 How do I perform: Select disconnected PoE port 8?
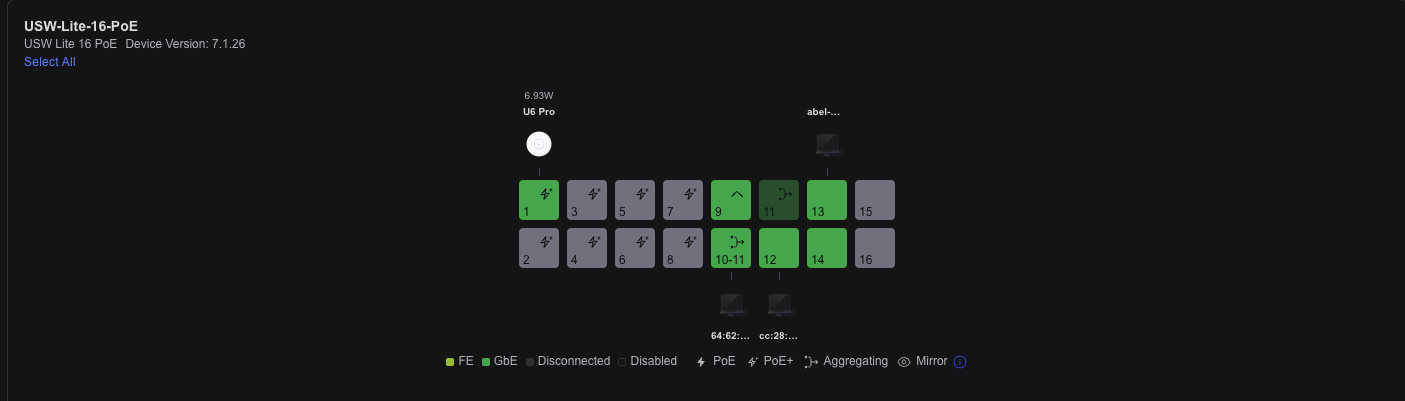(683, 248)
